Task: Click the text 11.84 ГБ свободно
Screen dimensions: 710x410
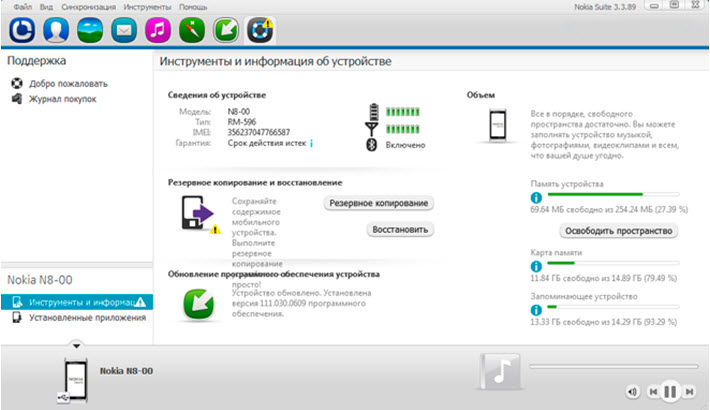Action: coord(561,278)
